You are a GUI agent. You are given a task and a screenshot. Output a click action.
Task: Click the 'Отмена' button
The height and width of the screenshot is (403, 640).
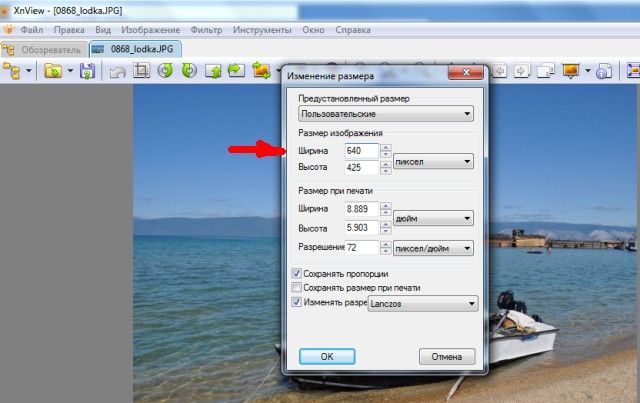446,356
